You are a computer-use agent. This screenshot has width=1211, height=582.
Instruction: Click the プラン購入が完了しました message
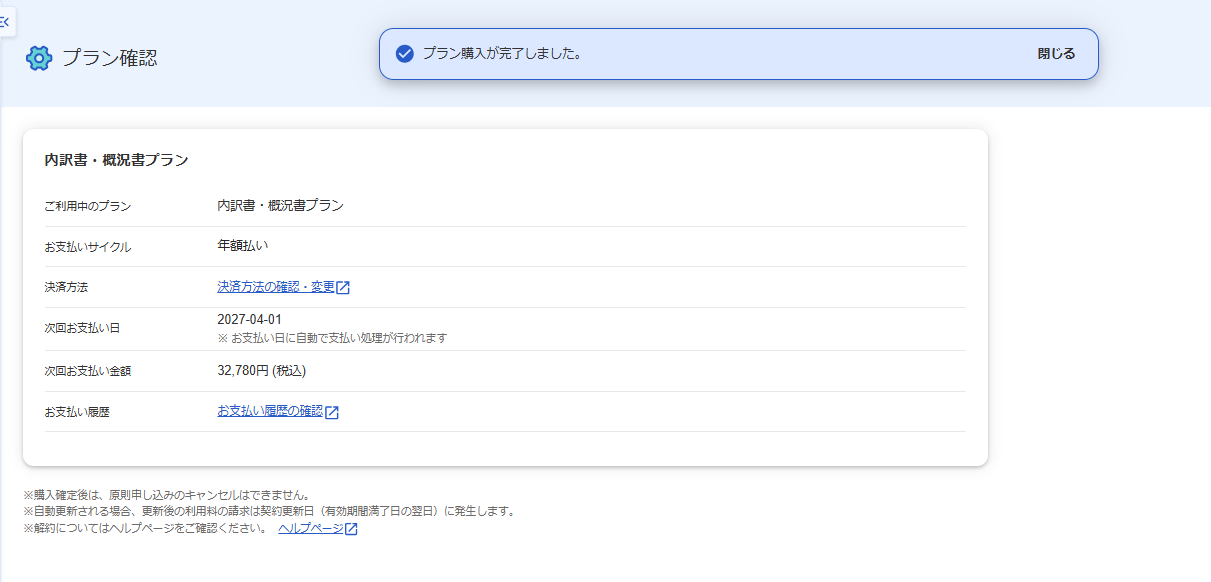pyautogui.click(x=502, y=54)
